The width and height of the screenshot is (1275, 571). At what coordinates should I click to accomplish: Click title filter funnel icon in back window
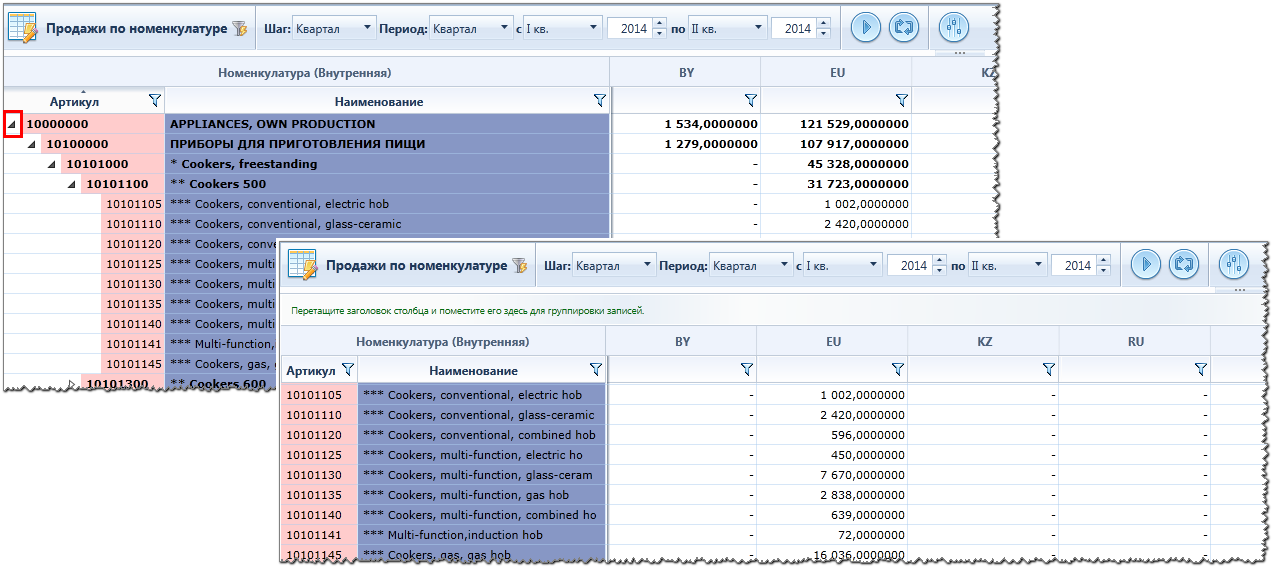[240, 29]
